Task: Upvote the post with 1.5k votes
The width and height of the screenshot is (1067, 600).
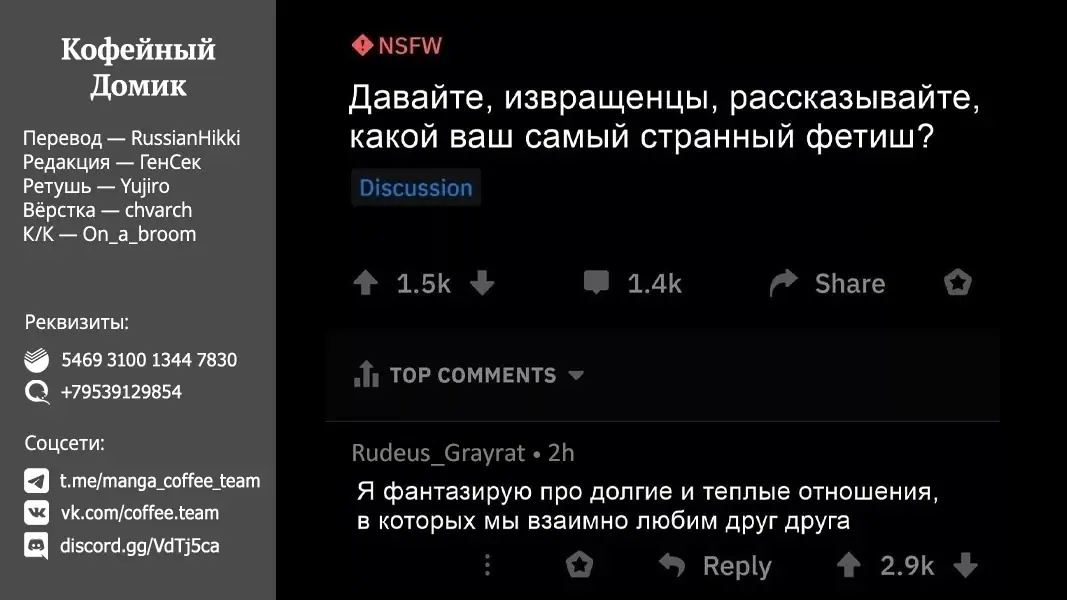Action: point(366,284)
